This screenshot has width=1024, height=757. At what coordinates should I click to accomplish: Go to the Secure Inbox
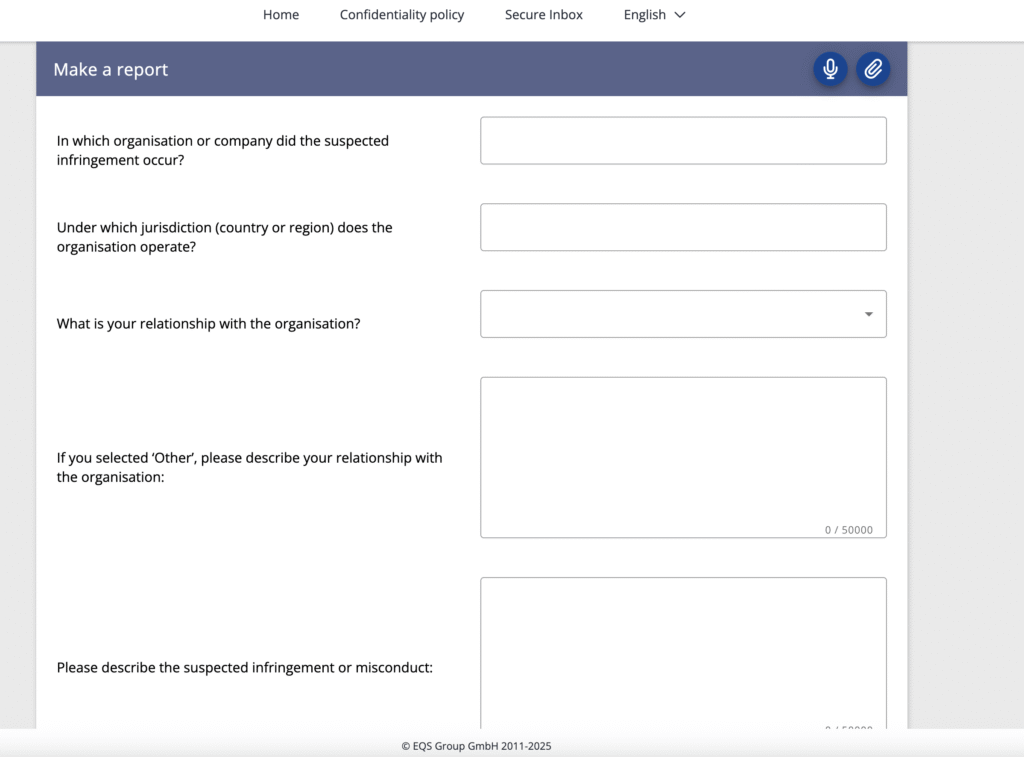pyautogui.click(x=543, y=14)
